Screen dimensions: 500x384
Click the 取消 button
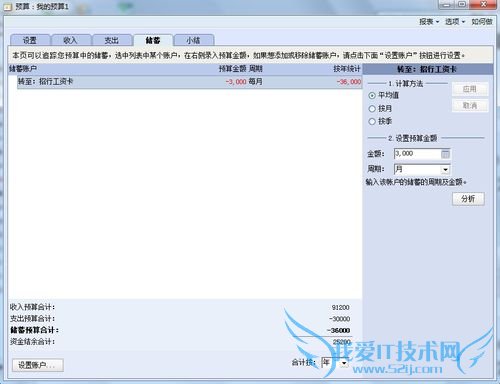tap(470, 106)
